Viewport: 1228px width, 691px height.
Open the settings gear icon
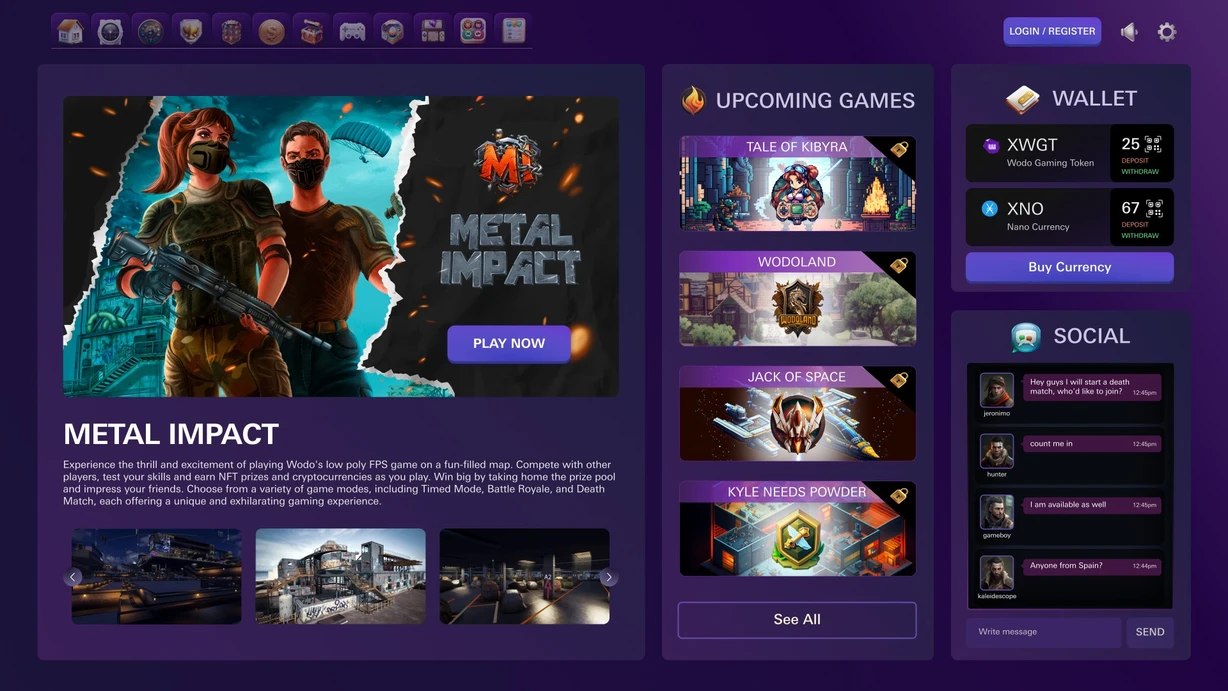coord(1167,32)
